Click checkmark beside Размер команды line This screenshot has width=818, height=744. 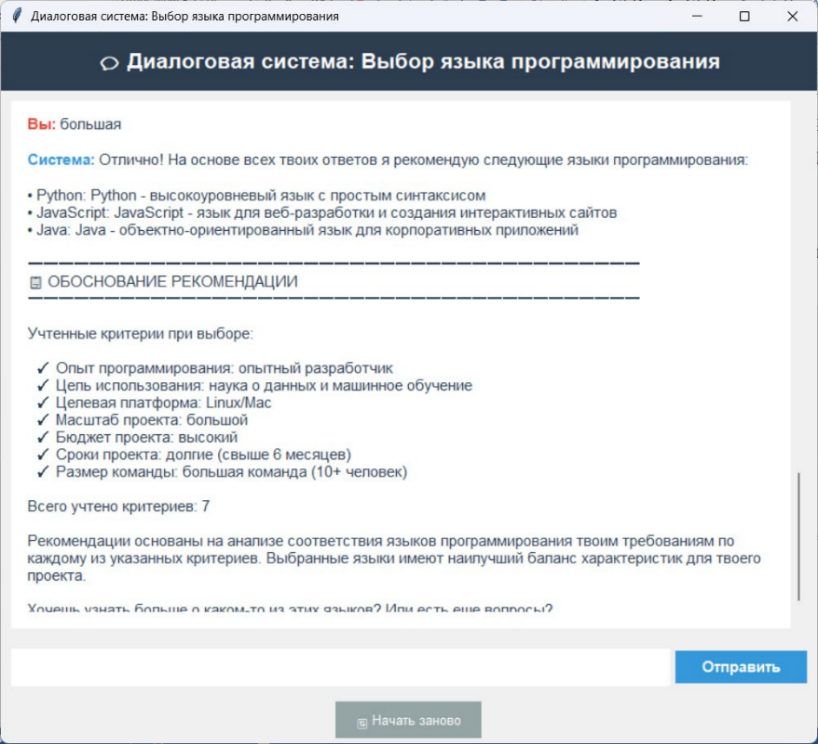pos(43,472)
